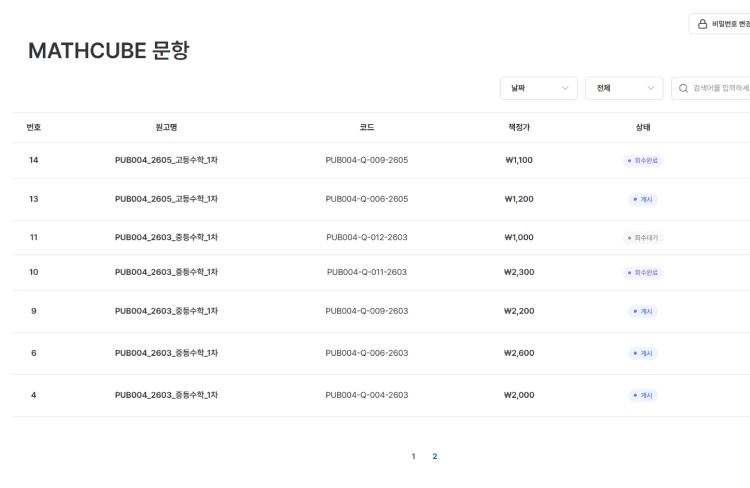The height and width of the screenshot is (488, 750).
Task: Click price ₩1,000
Action: [x=519, y=237]
